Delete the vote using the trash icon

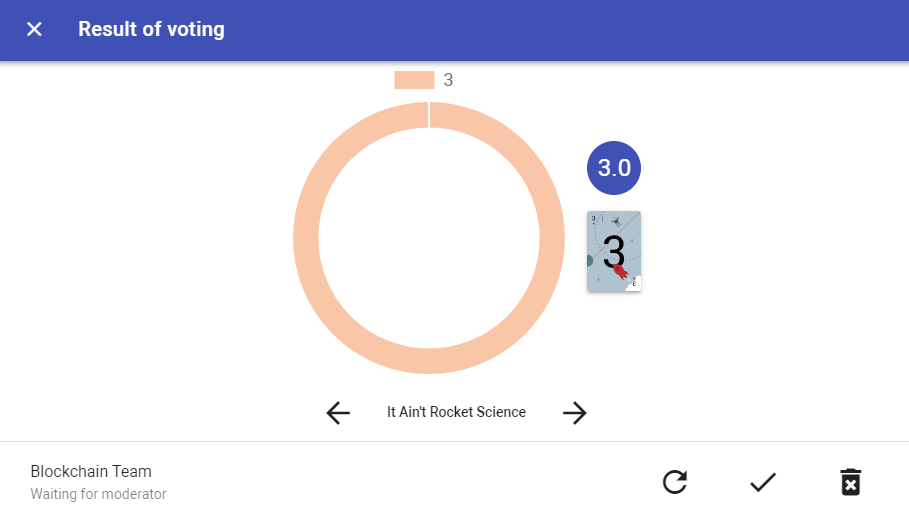(850, 482)
